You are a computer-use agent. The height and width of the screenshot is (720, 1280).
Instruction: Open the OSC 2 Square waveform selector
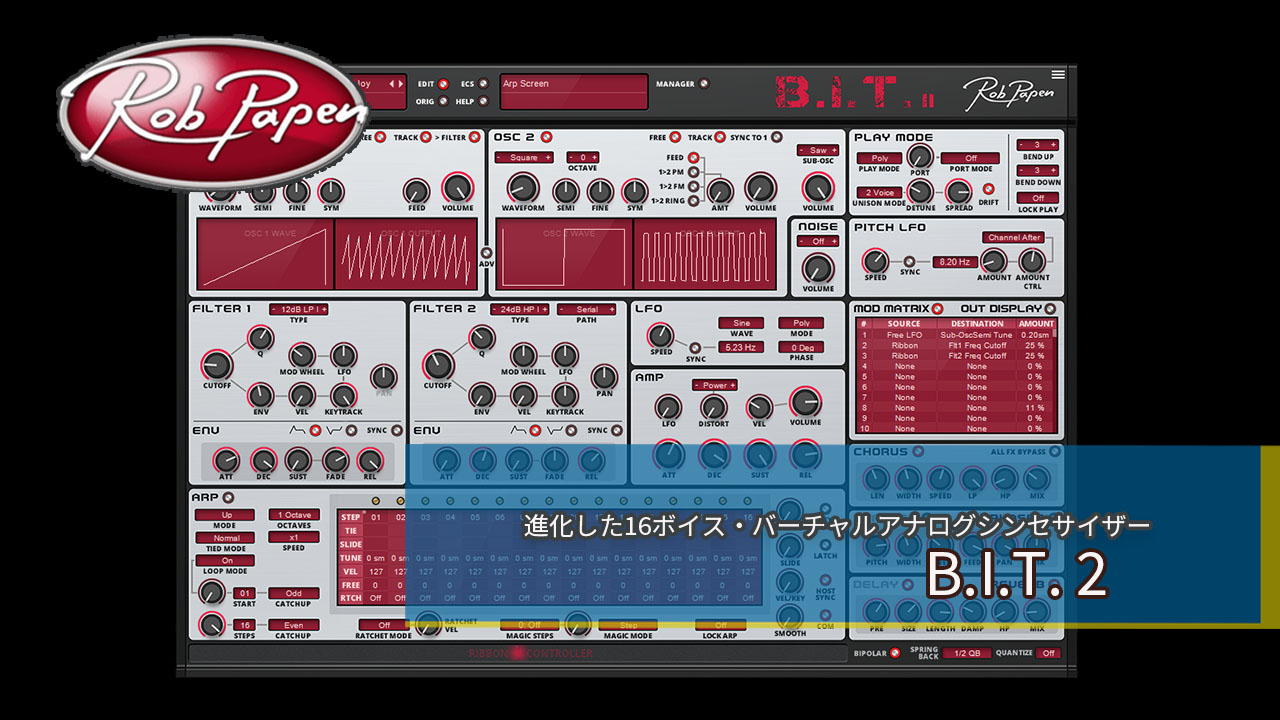click(x=523, y=157)
